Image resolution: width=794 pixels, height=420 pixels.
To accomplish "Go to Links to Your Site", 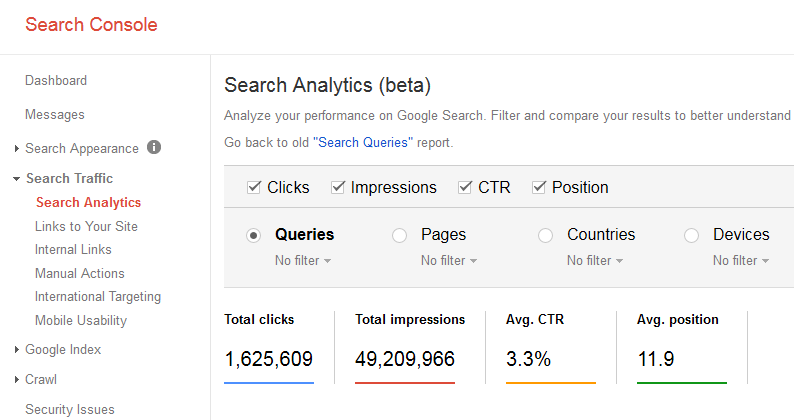I will [86, 226].
